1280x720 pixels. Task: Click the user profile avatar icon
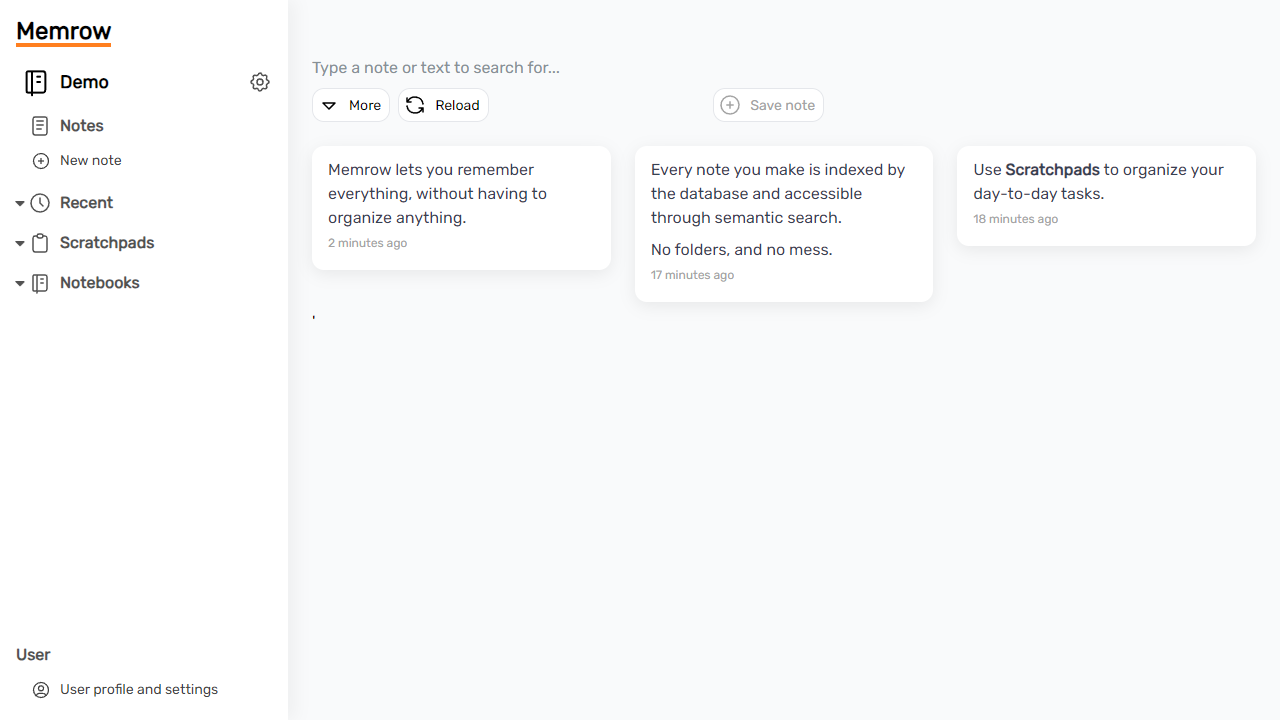click(x=41, y=690)
